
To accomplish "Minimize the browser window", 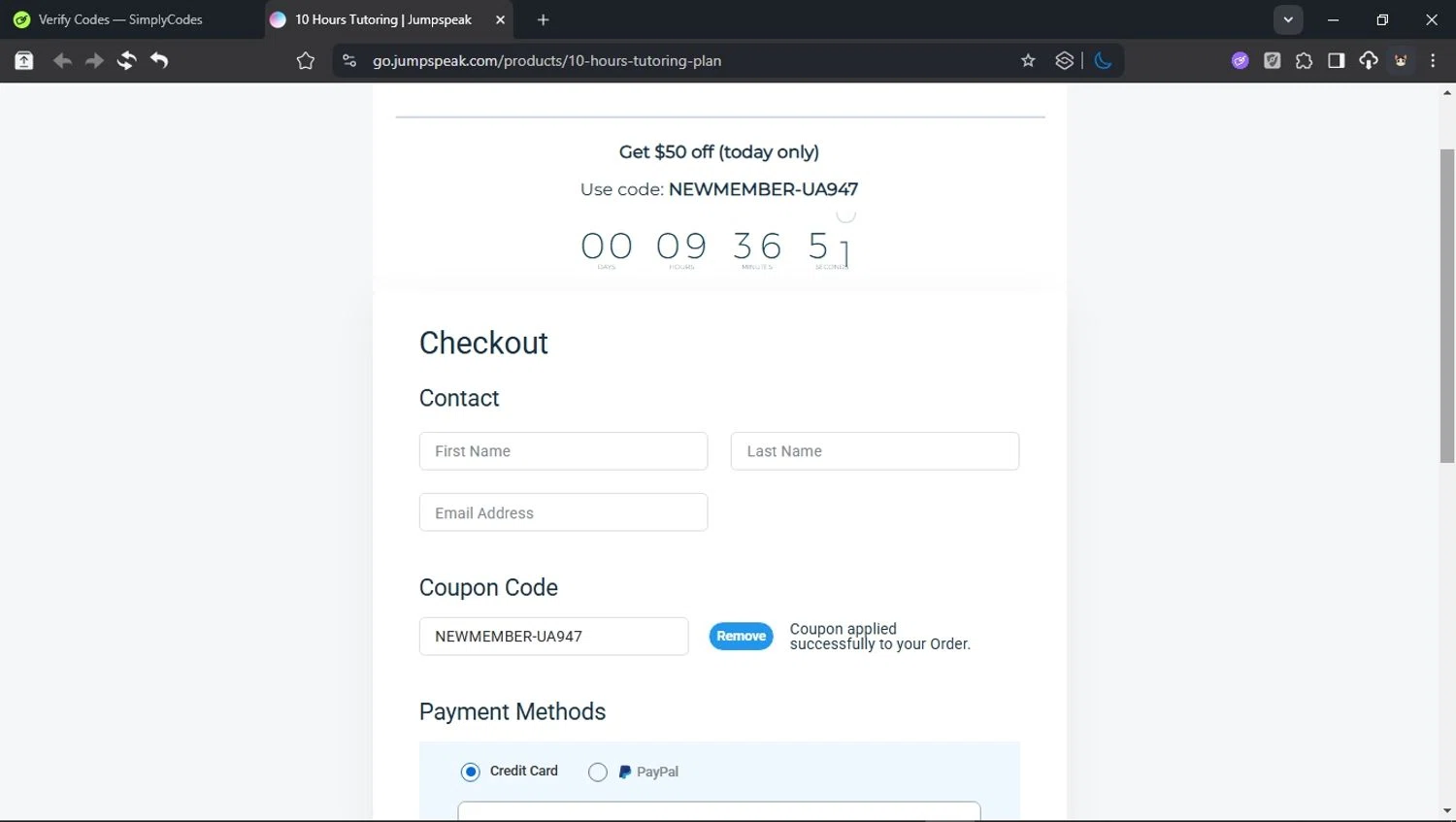I will [1333, 19].
